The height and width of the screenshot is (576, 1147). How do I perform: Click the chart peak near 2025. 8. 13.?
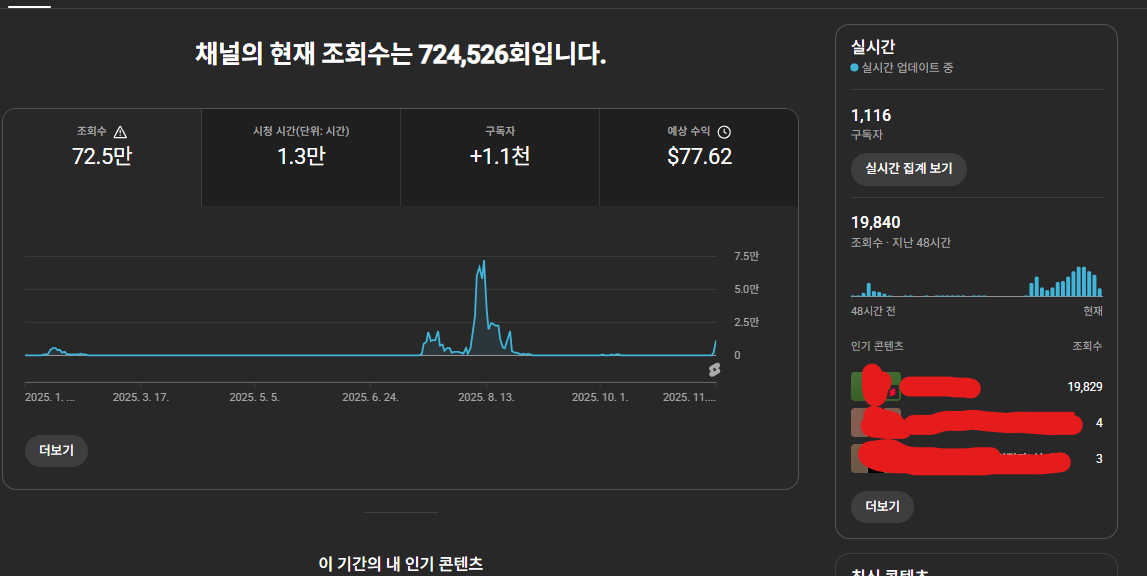pos(484,262)
